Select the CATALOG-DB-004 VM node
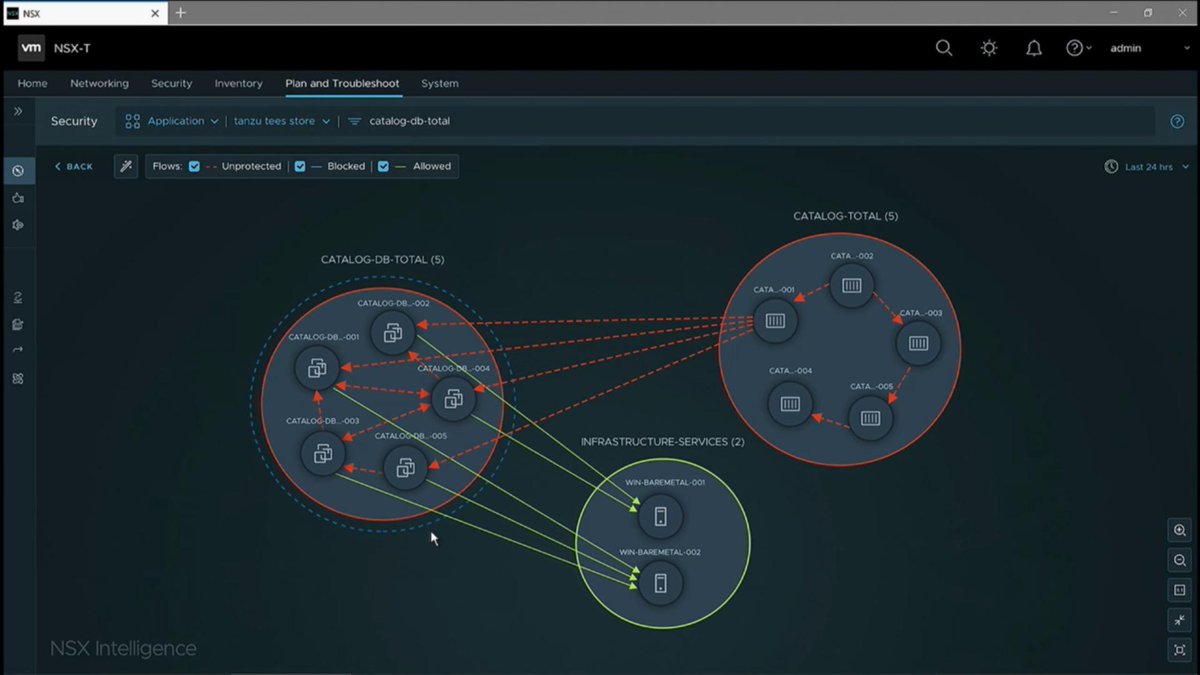 (x=452, y=399)
